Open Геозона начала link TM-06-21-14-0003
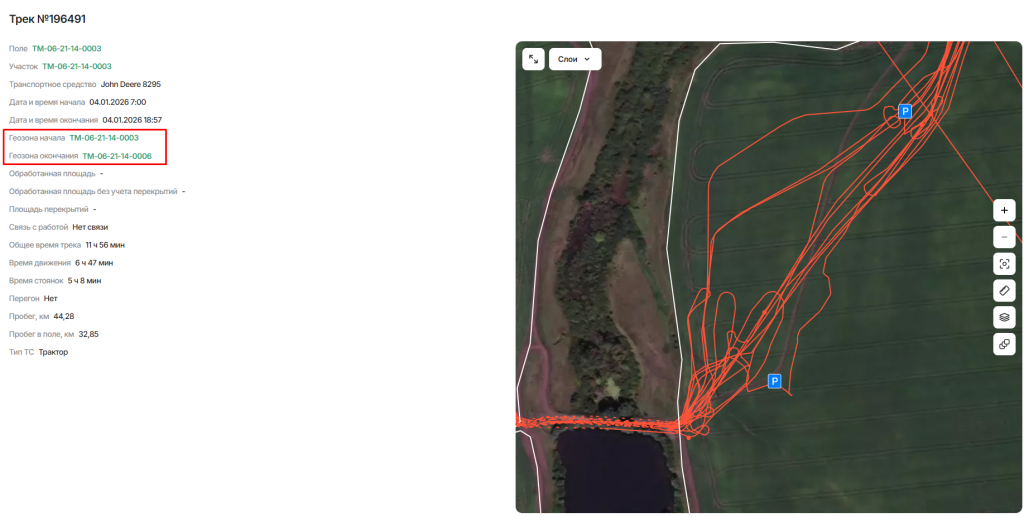Viewport: 1024px width, 517px height. coord(104,138)
